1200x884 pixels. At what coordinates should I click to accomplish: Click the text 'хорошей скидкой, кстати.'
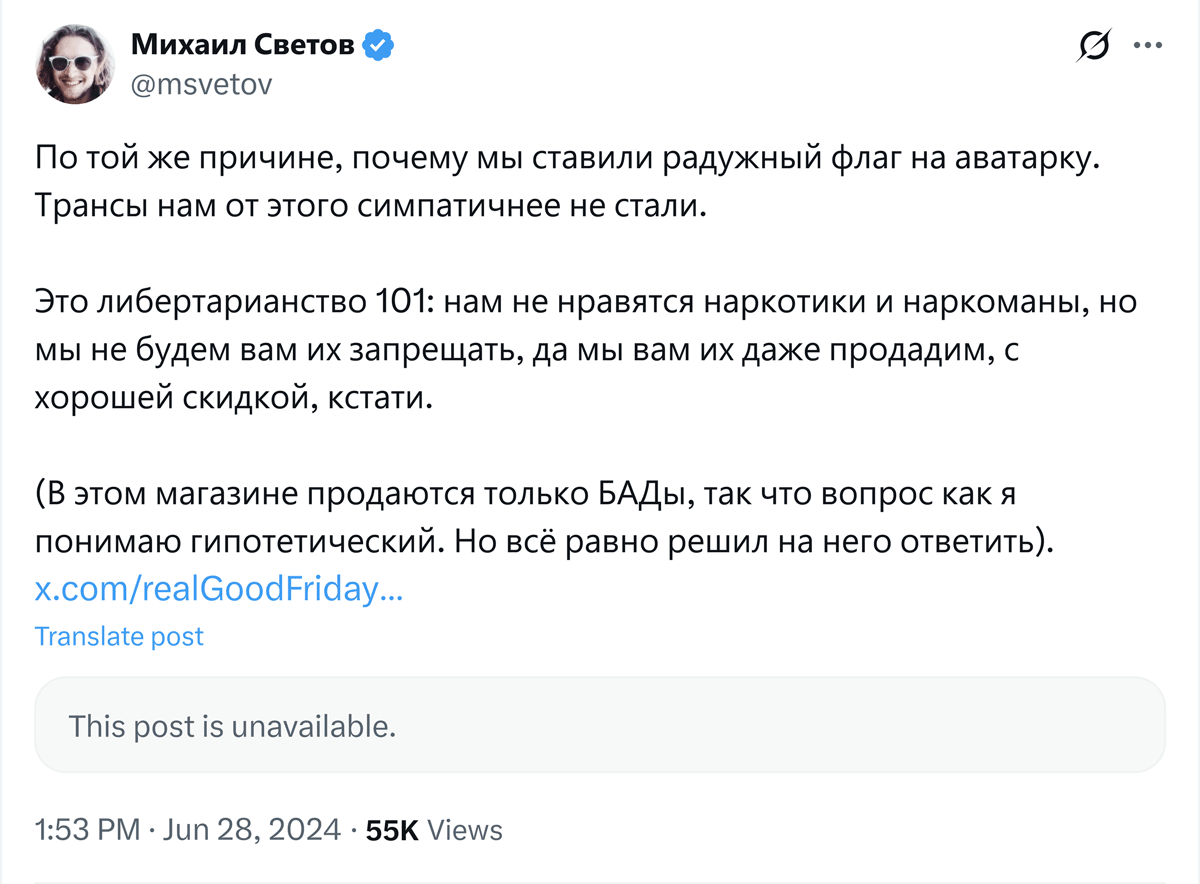click(x=236, y=398)
